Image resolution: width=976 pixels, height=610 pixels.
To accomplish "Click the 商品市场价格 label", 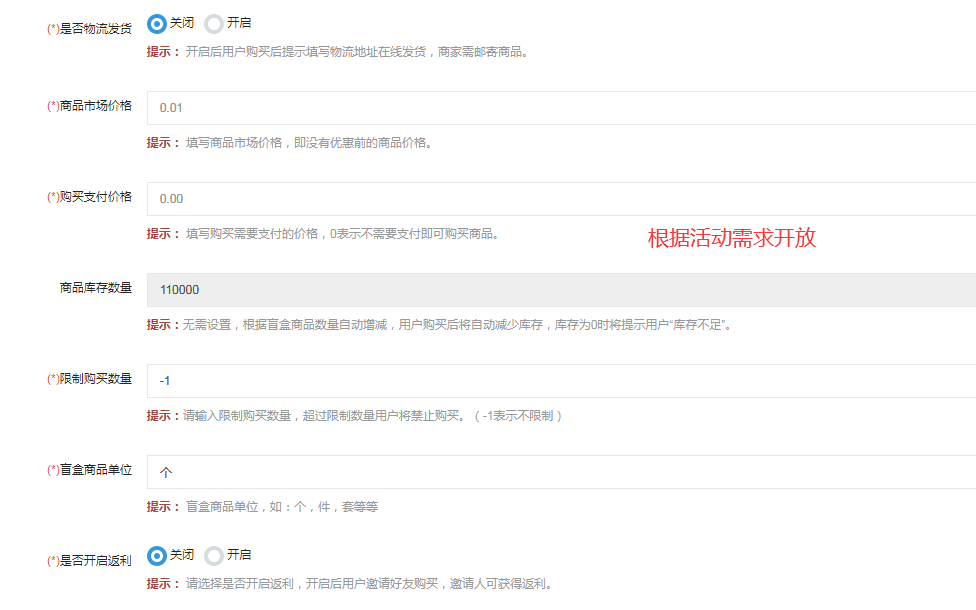I will click(90, 106).
